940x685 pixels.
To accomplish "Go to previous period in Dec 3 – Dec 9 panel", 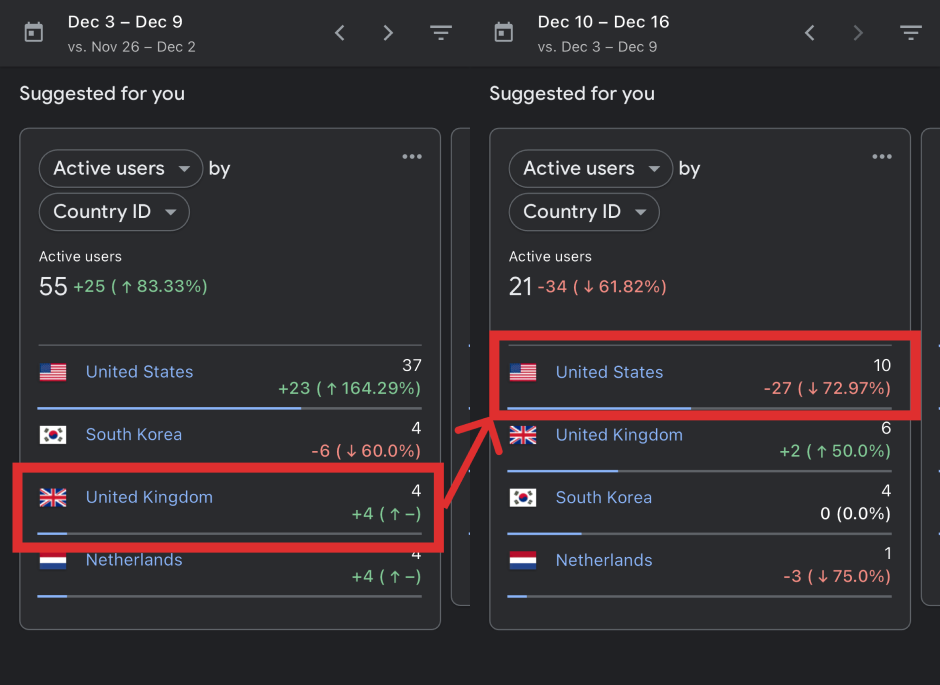I will pos(340,32).
